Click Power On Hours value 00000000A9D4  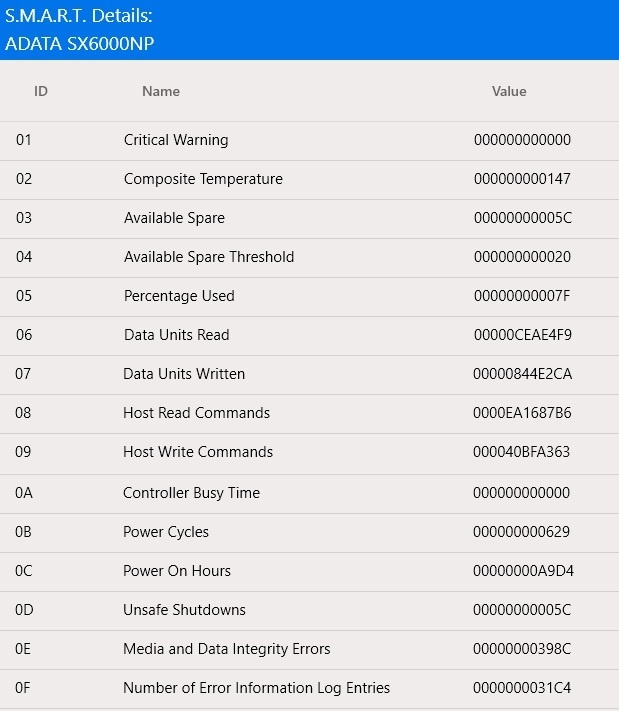pyautogui.click(x=523, y=570)
